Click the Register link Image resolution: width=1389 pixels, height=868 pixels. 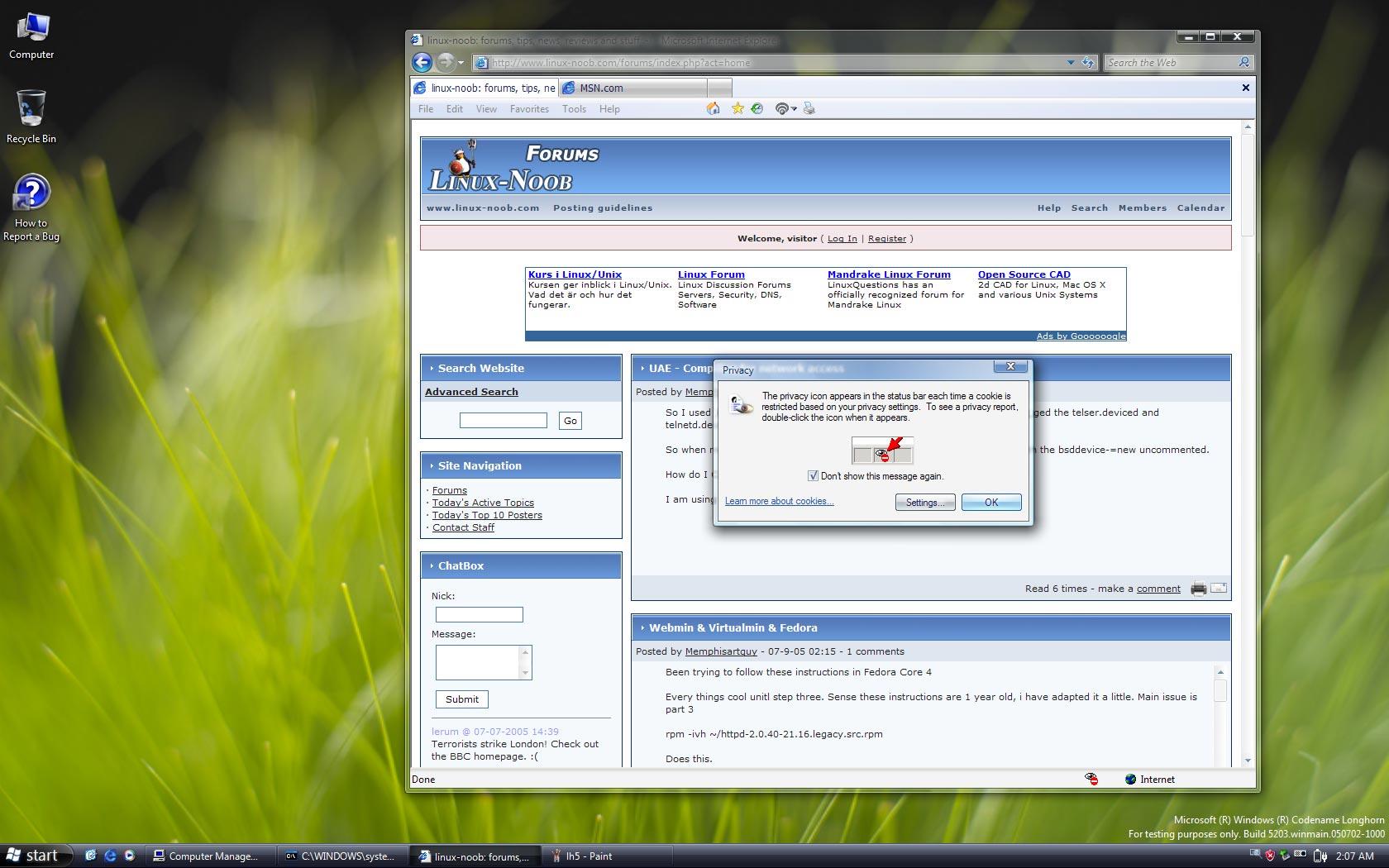coord(887,238)
